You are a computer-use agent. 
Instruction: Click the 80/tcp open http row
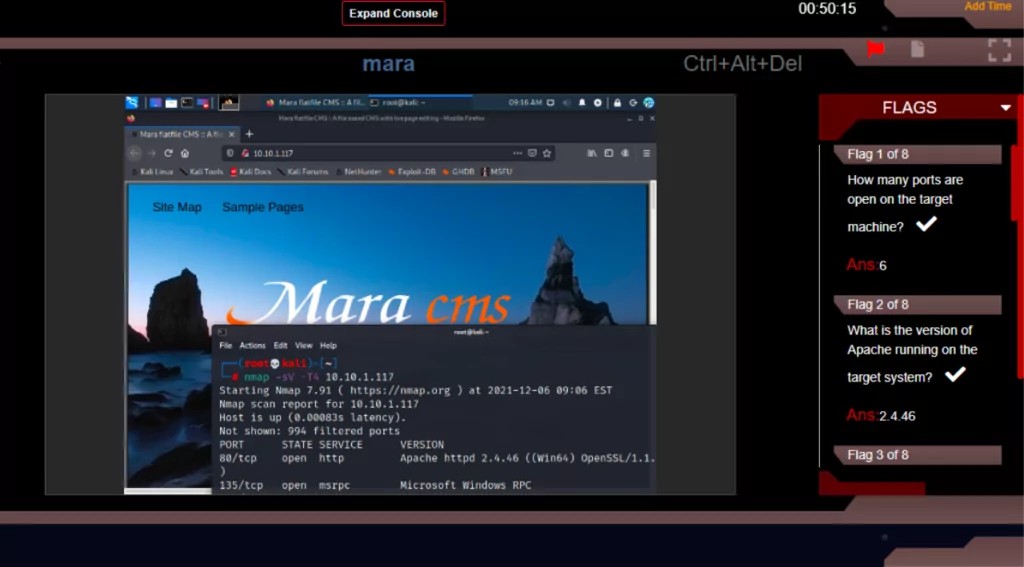point(436,458)
